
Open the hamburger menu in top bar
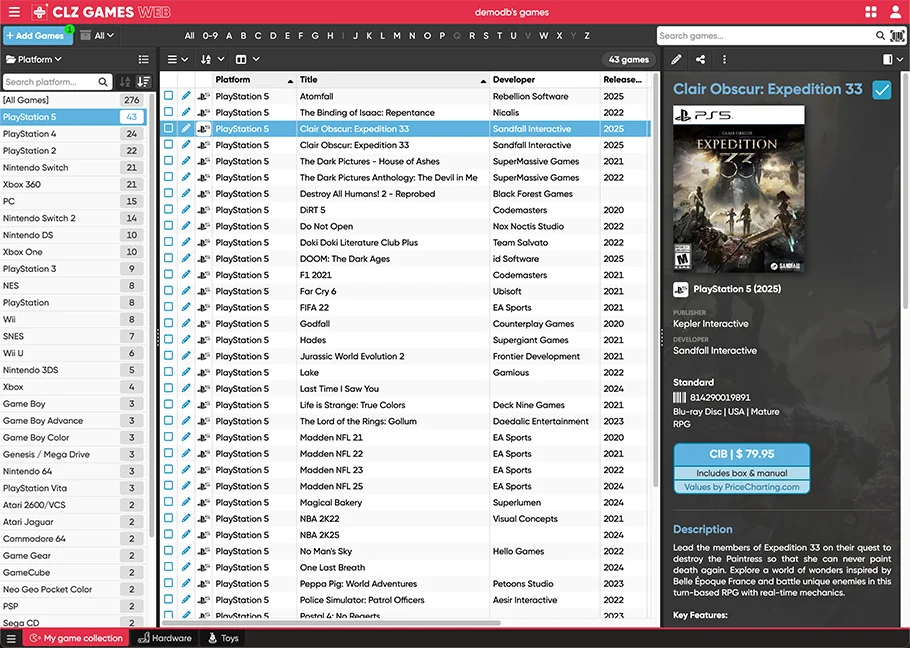pos(14,12)
